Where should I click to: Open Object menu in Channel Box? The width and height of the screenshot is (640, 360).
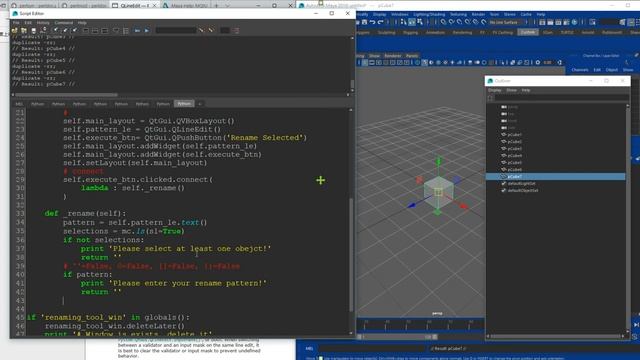611,70
